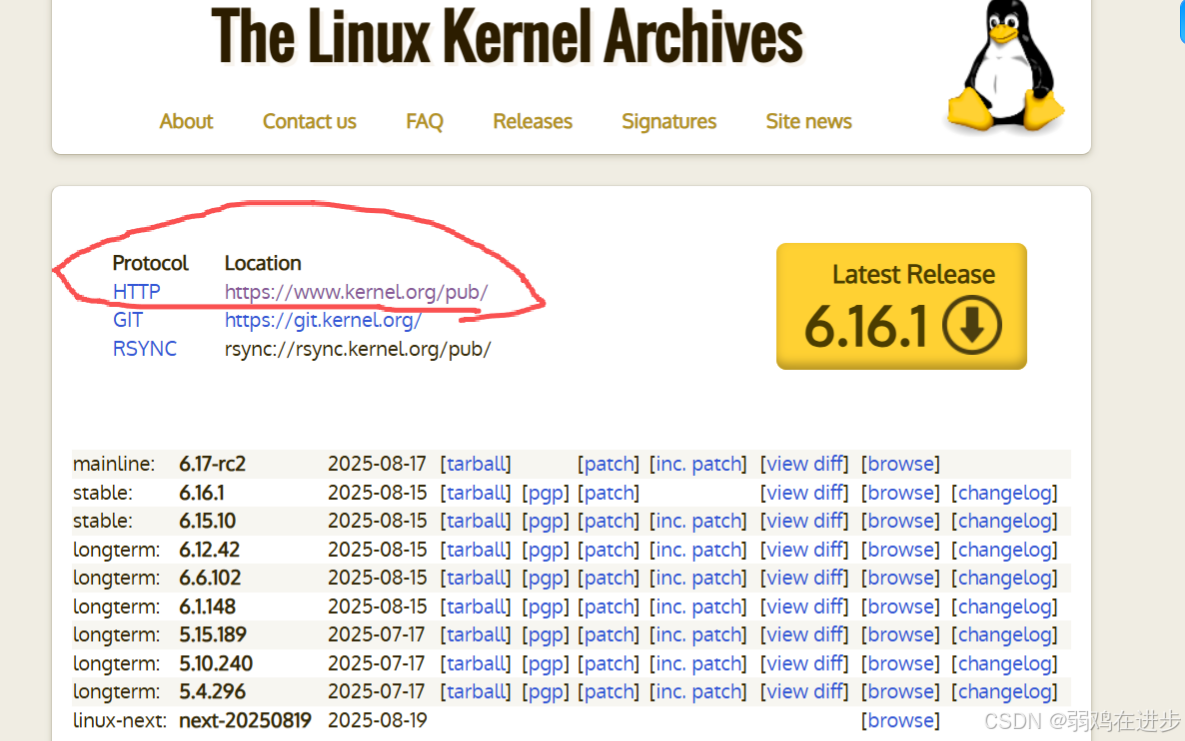The image size is (1185, 741).
Task: Download tarball for mainline 6.17-rc2
Action: point(475,464)
